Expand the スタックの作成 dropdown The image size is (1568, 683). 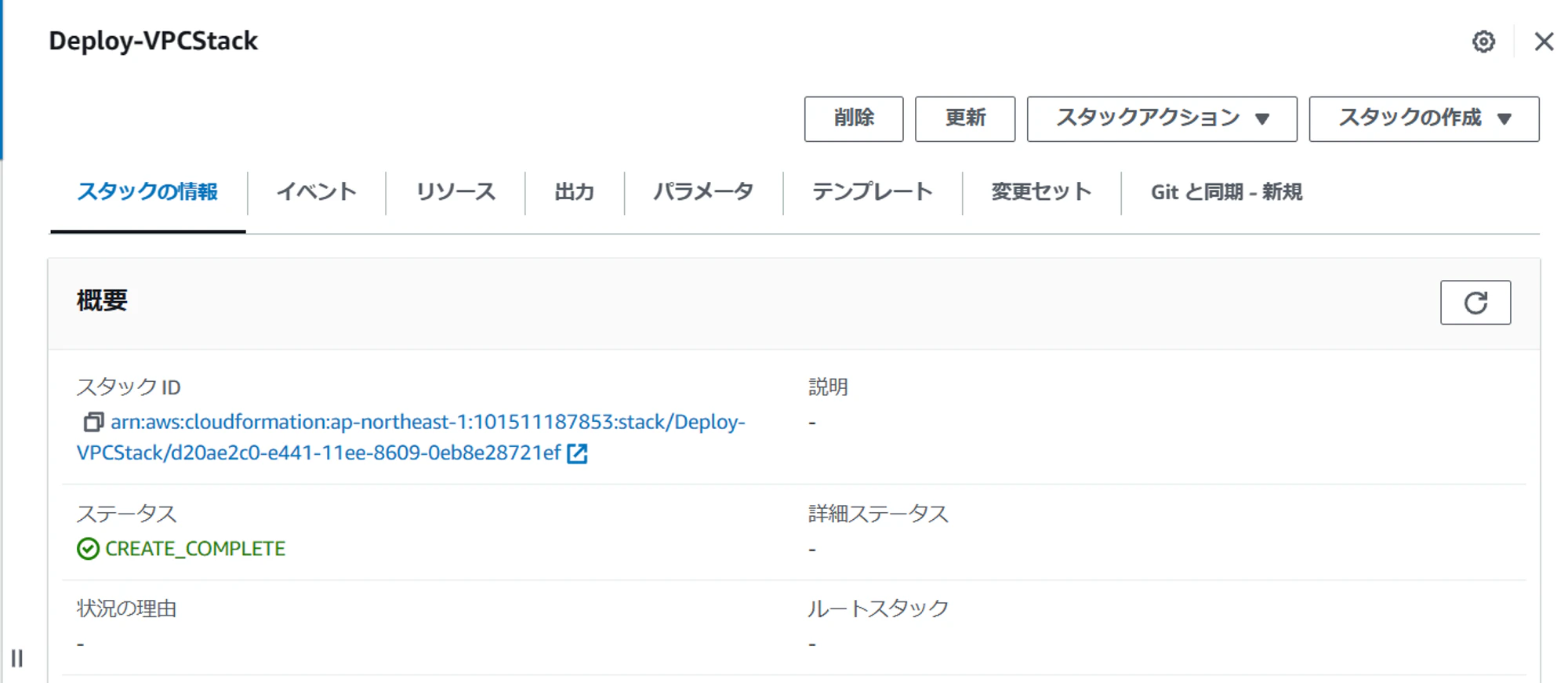1424,119
